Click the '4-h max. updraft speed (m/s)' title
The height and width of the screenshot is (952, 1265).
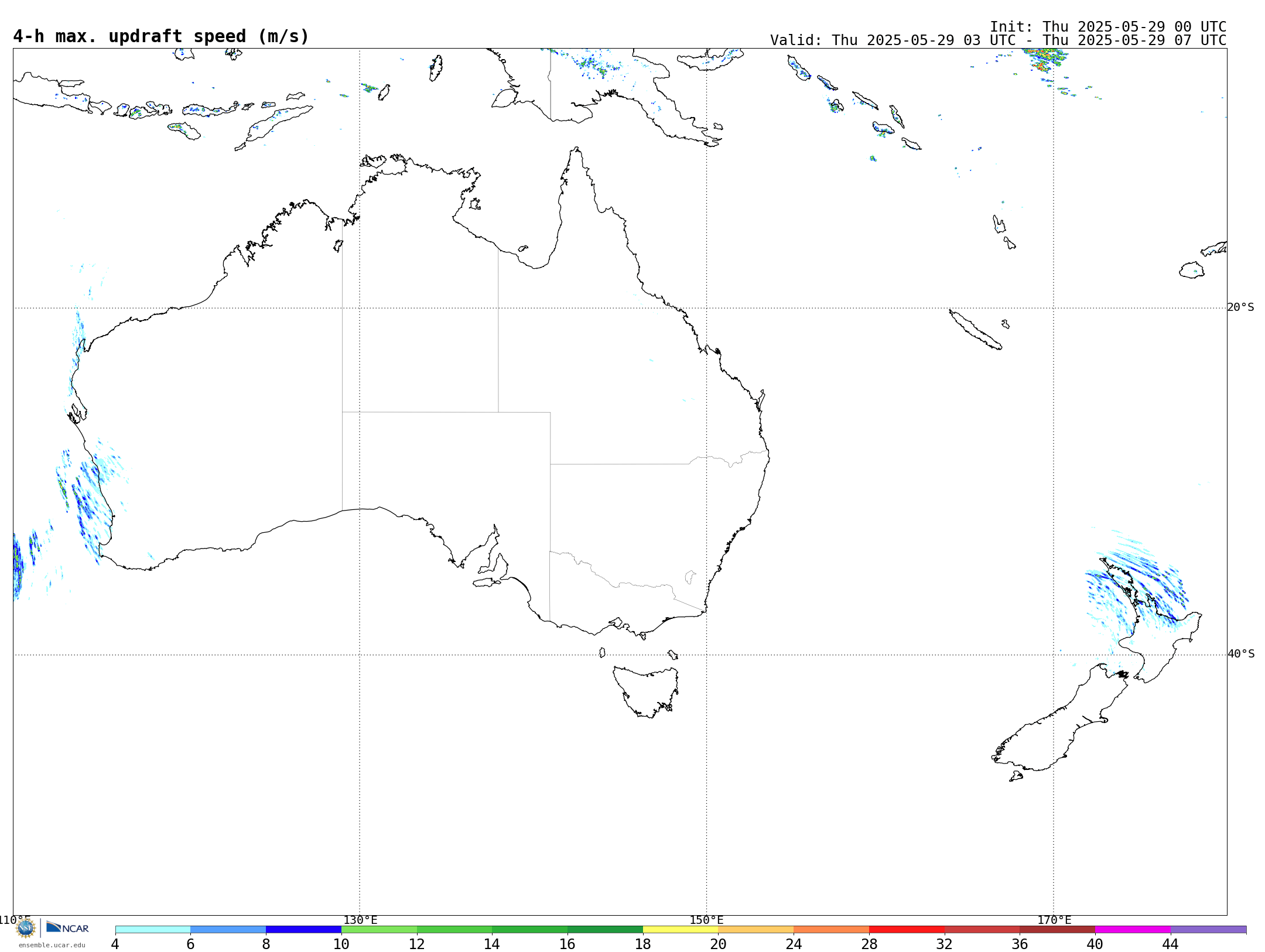point(161,36)
